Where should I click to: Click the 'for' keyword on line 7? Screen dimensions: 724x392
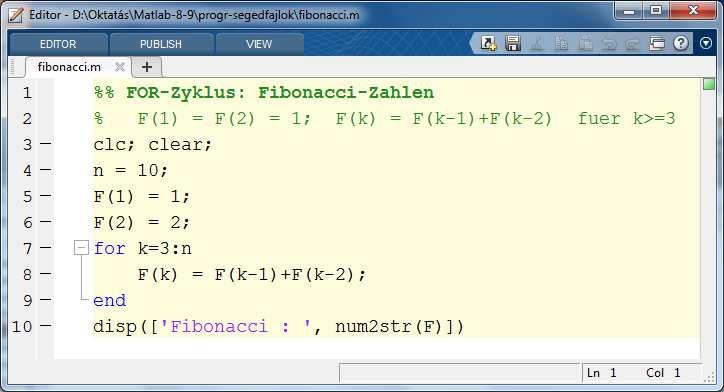point(109,248)
